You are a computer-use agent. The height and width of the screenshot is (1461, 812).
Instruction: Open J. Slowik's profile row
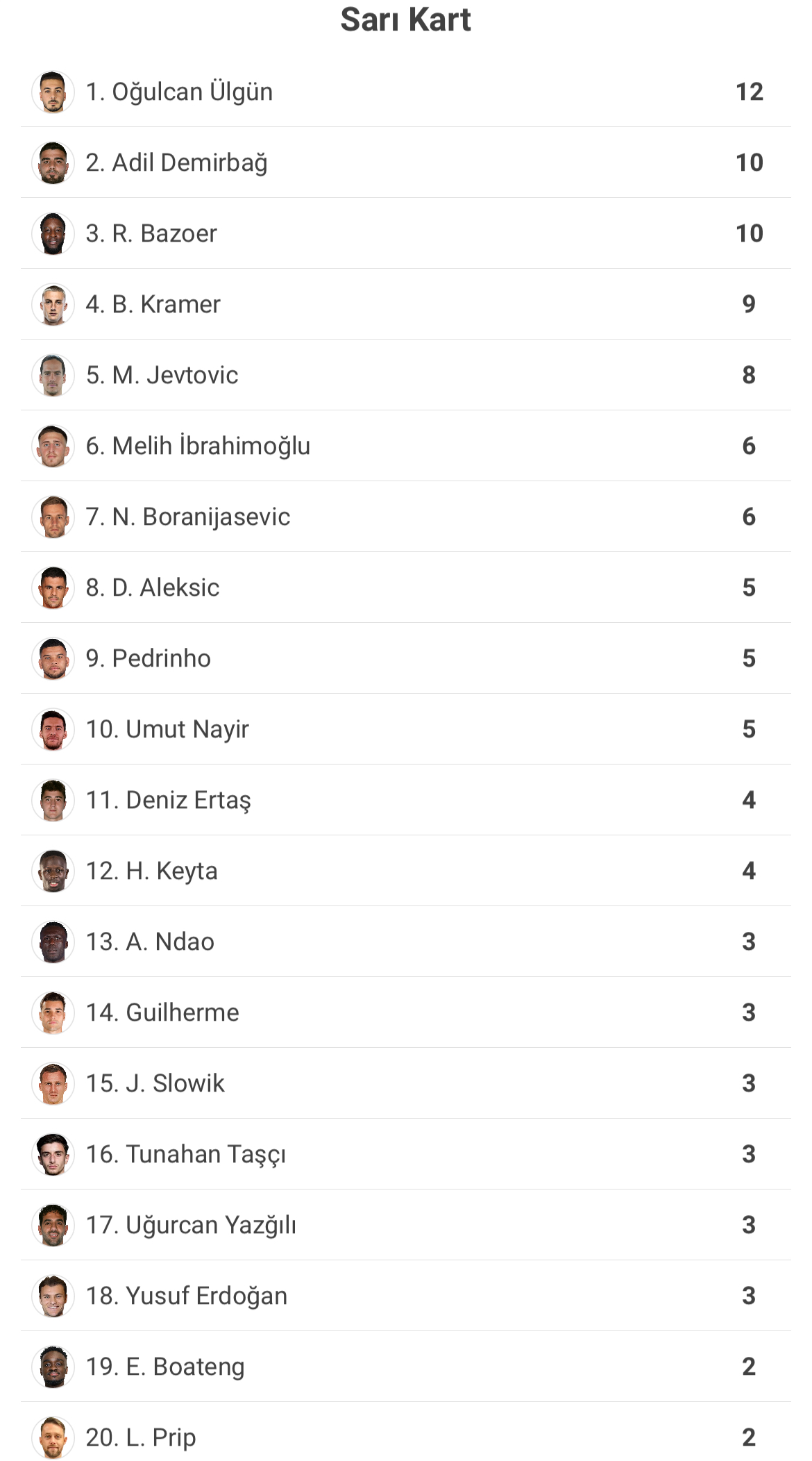click(x=406, y=1083)
